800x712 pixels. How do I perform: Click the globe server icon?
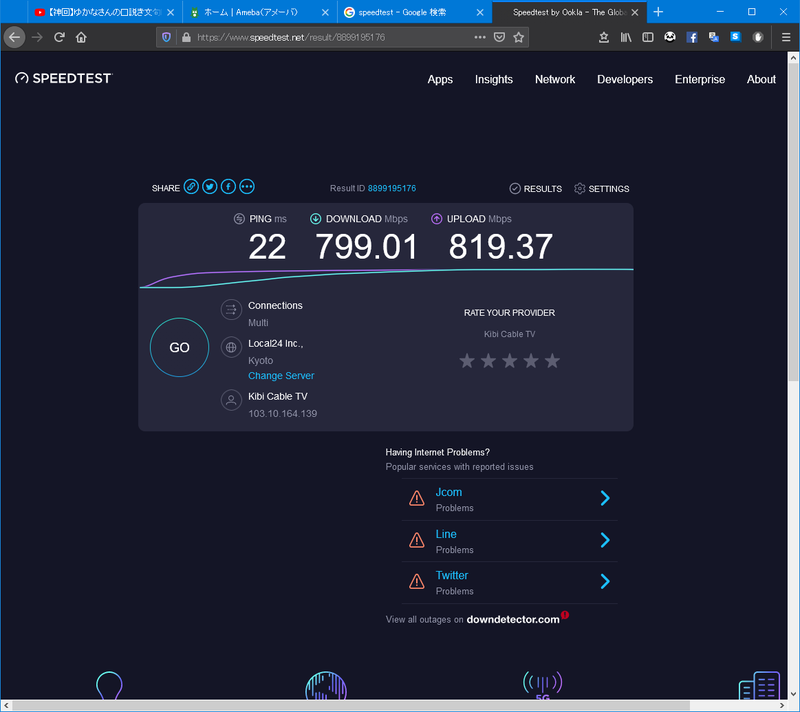[231, 347]
